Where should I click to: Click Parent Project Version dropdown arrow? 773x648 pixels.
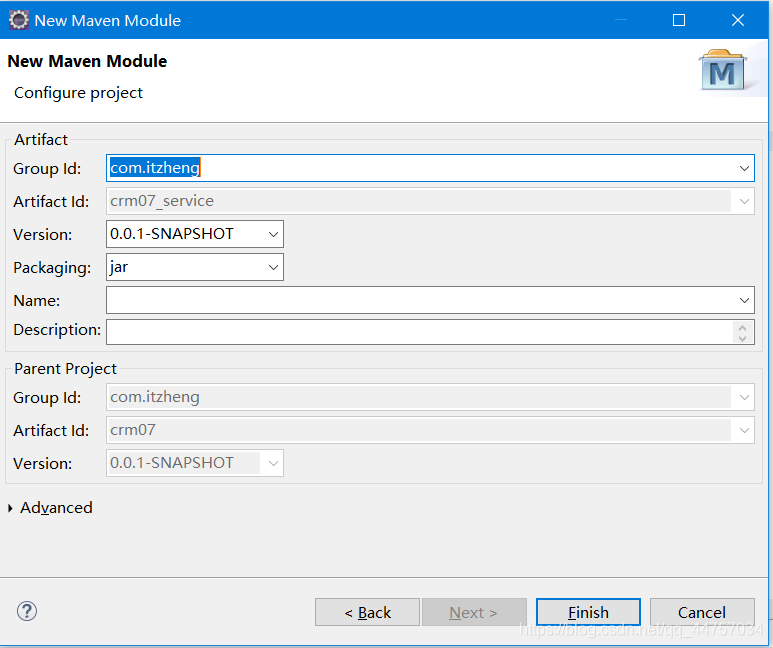(273, 463)
